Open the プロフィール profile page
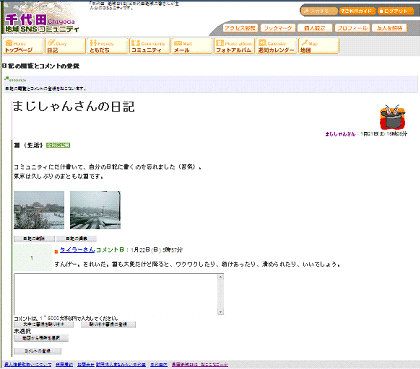 pyautogui.click(x=352, y=28)
